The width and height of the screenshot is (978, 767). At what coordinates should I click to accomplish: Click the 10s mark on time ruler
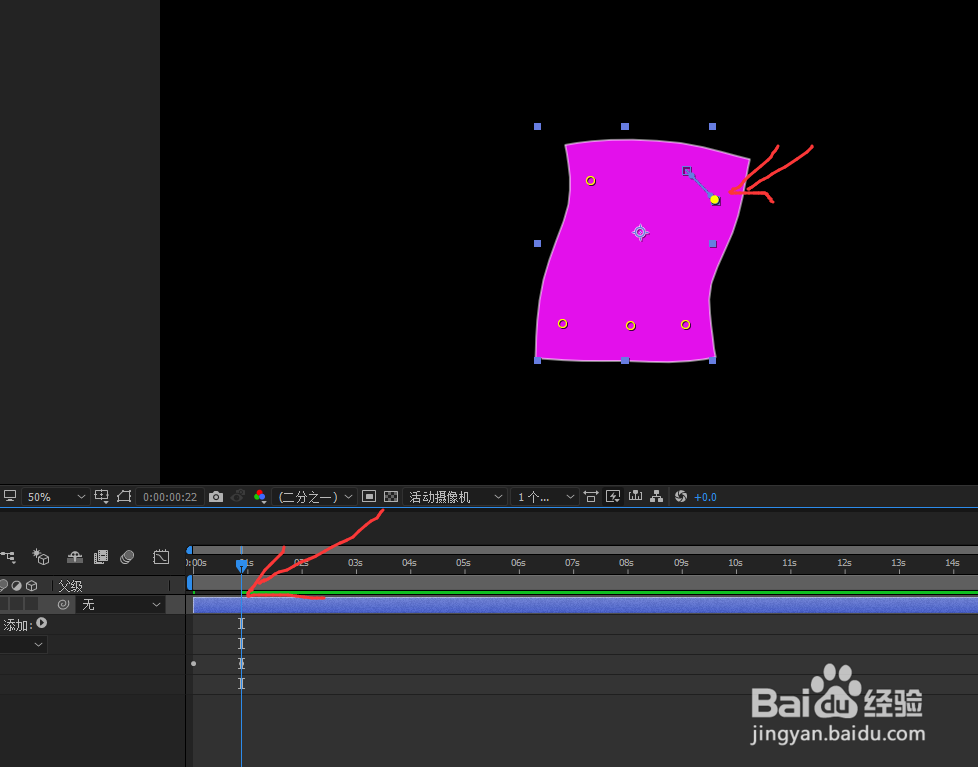coord(735,562)
